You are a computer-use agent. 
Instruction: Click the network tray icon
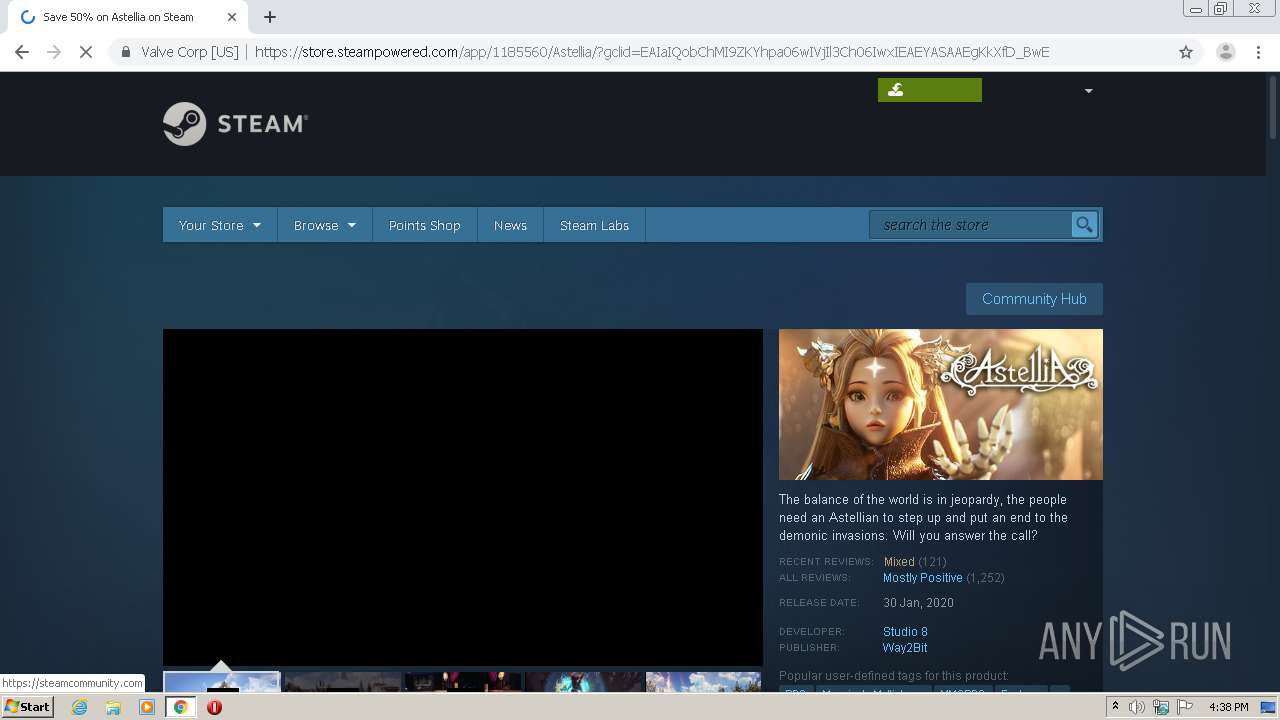[1161, 707]
